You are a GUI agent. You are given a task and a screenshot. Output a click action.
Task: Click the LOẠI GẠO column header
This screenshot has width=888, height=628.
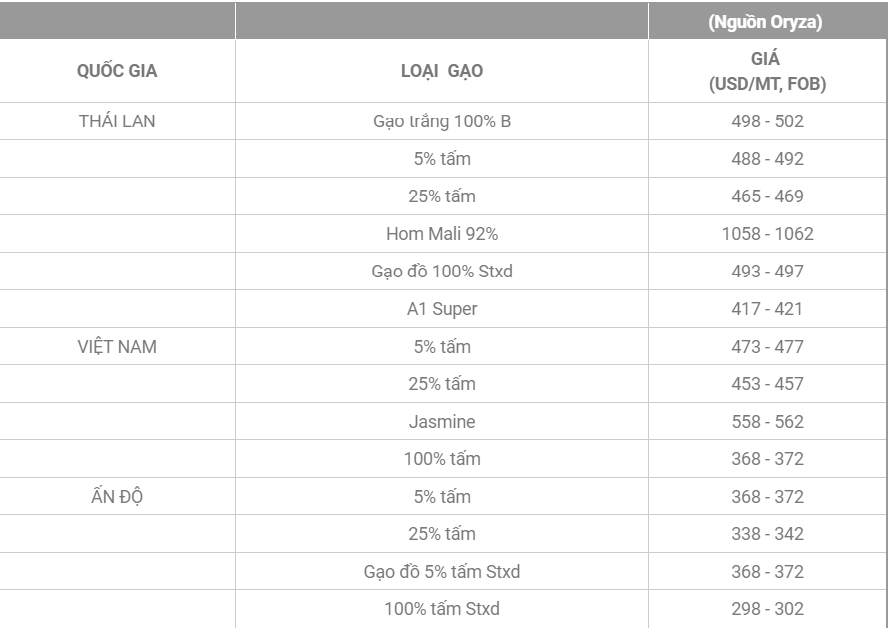click(x=442, y=71)
